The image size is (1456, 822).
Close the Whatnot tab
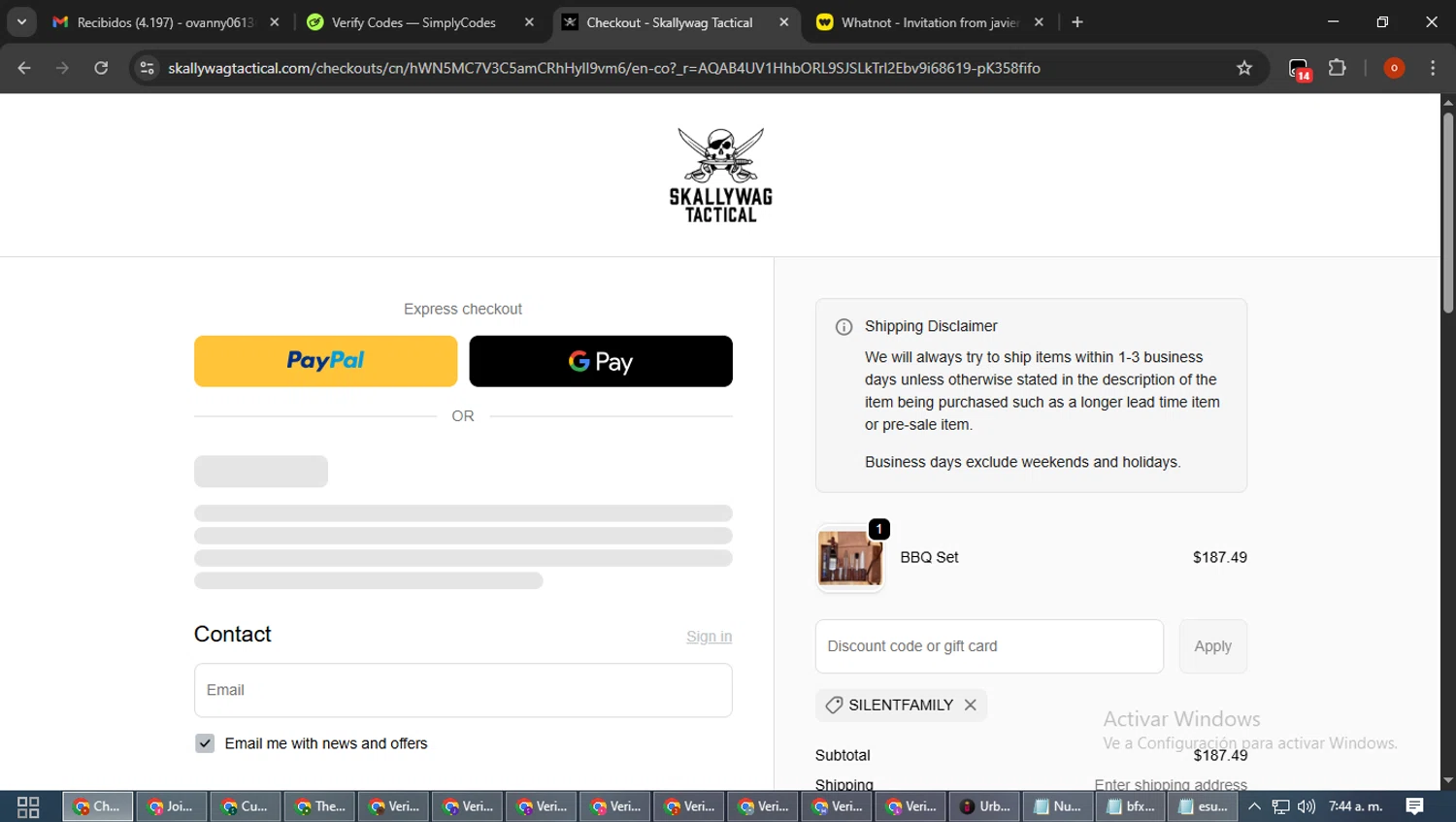point(1039,22)
